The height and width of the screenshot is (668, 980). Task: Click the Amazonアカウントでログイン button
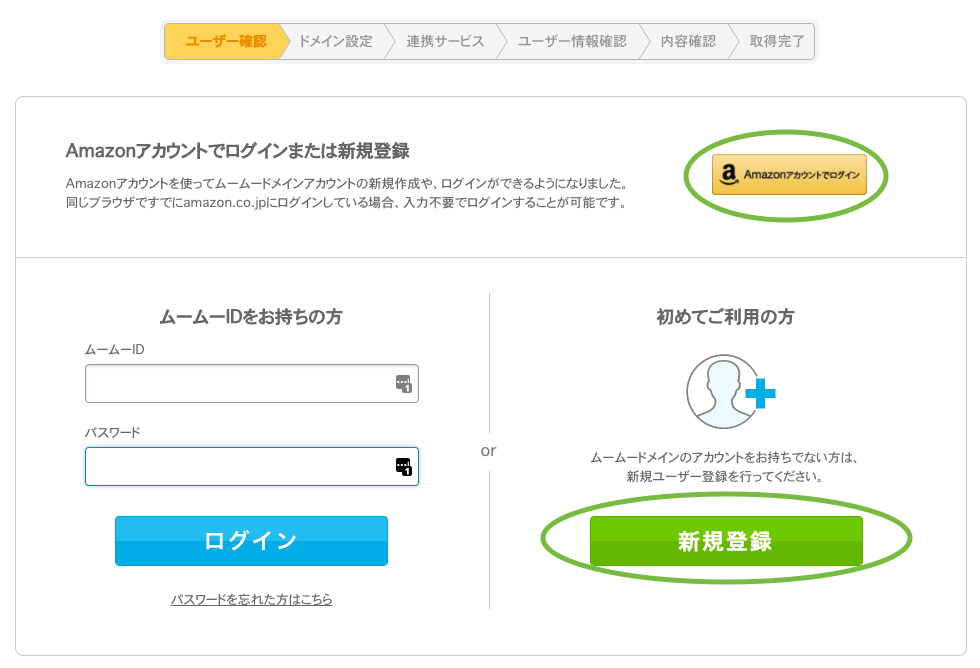point(789,174)
